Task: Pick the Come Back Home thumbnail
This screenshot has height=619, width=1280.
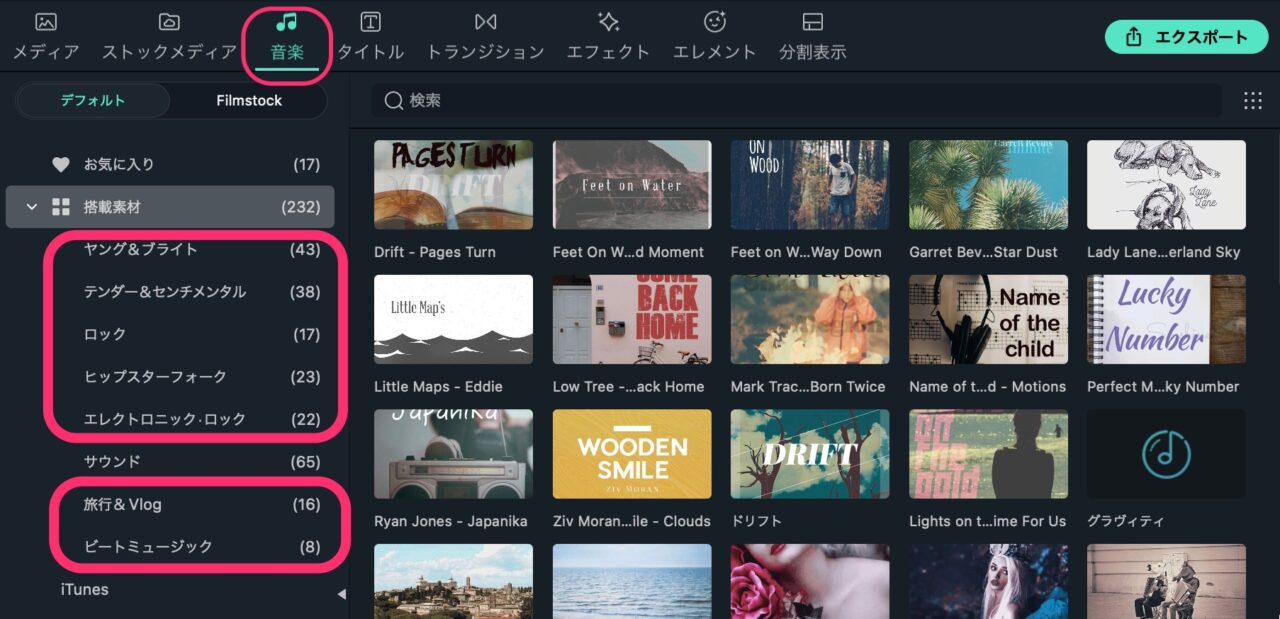Action: click(x=632, y=320)
